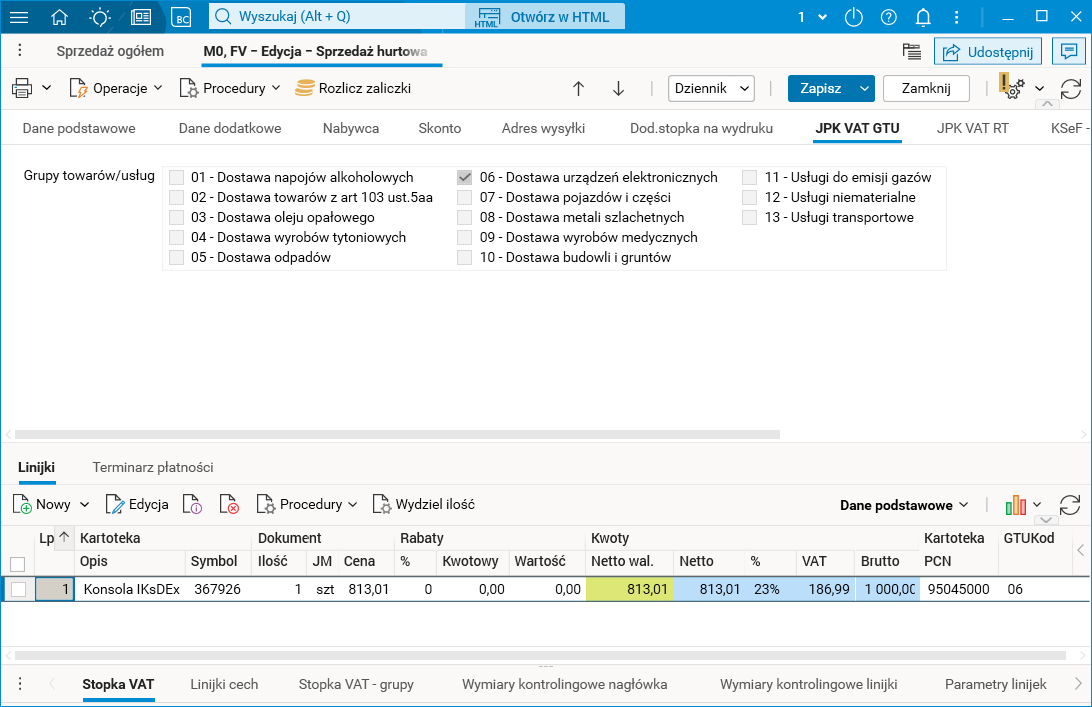Refresh the Linijki lines grid

click(x=1070, y=505)
